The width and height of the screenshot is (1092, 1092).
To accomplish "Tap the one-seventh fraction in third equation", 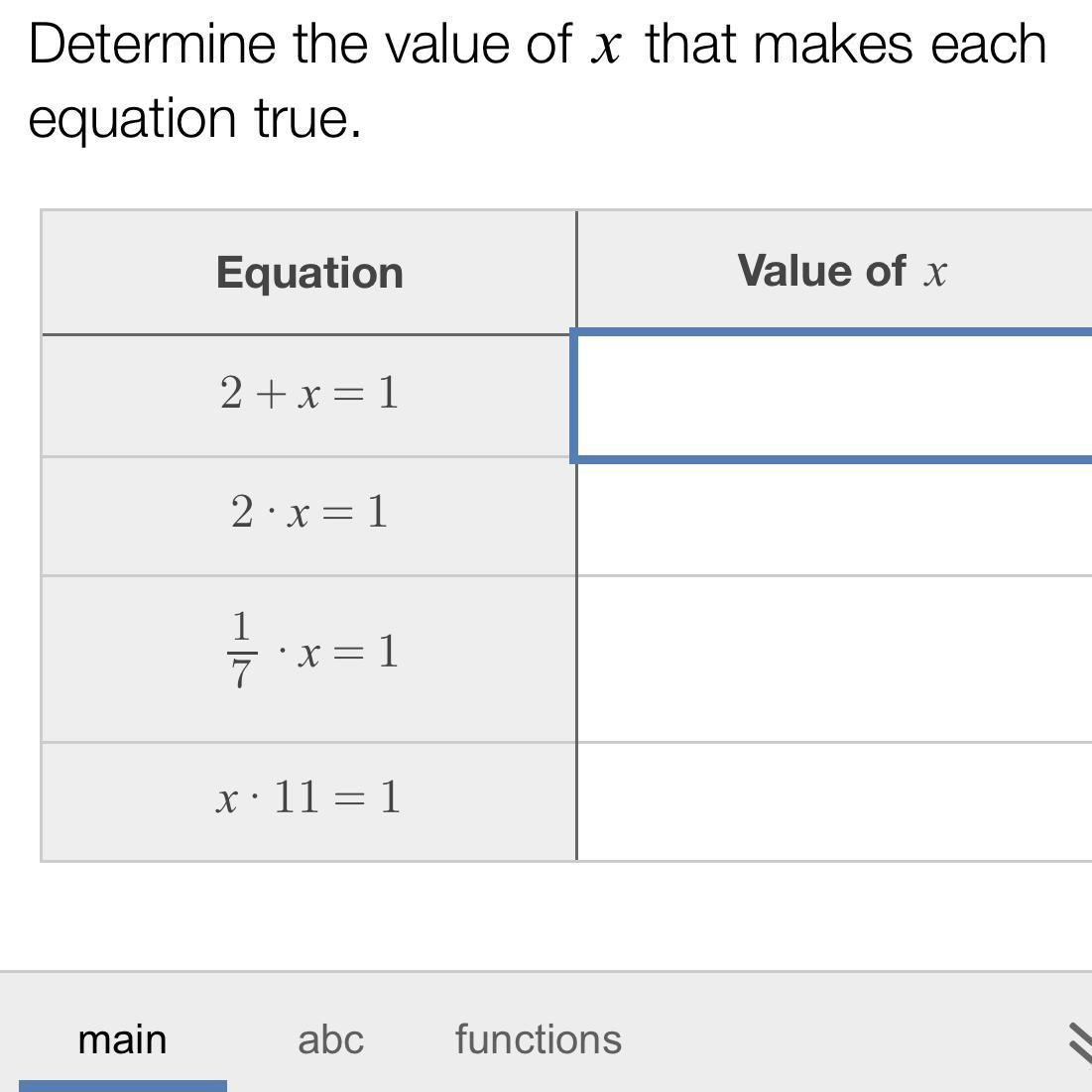I will point(241,650).
